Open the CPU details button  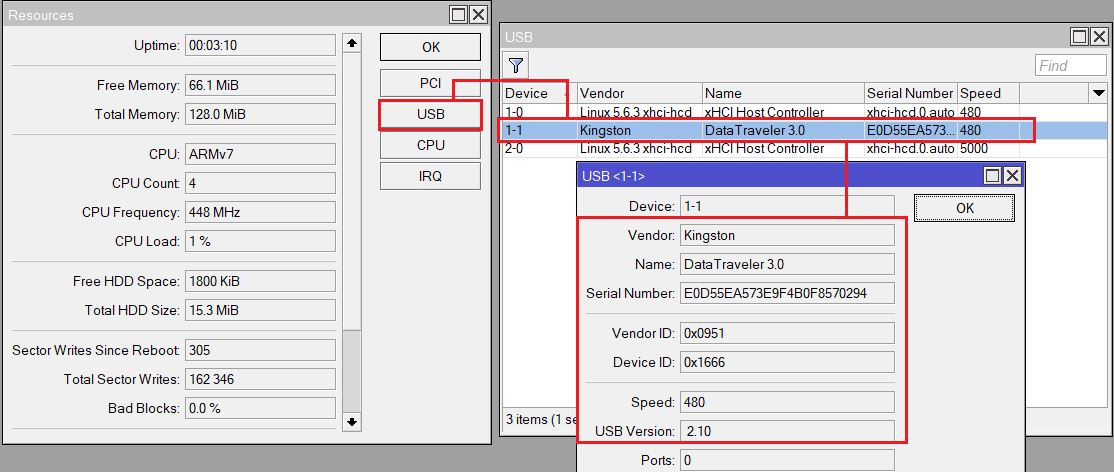(x=431, y=145)
